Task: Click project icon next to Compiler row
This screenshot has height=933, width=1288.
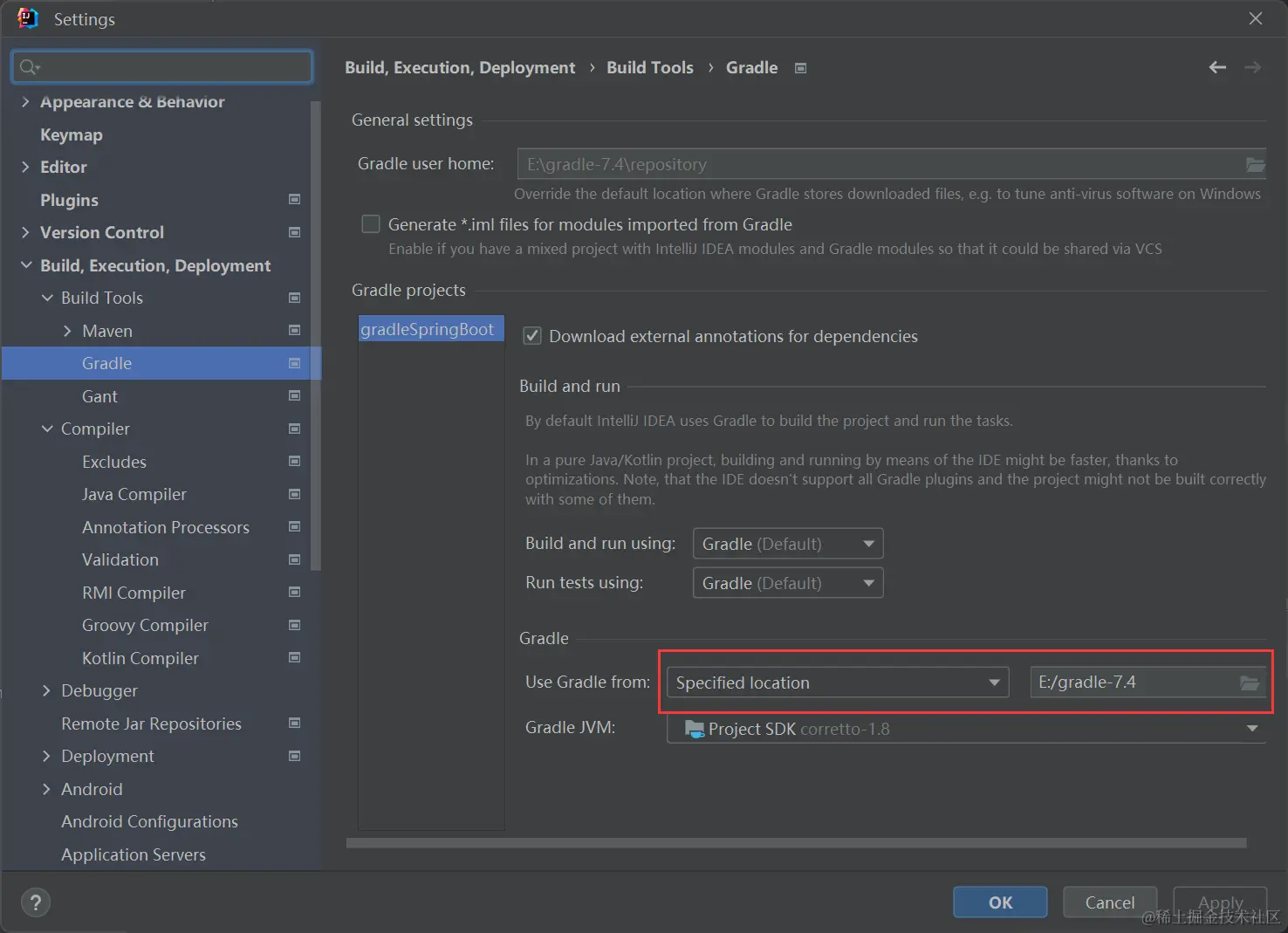Action: point(295,429)
